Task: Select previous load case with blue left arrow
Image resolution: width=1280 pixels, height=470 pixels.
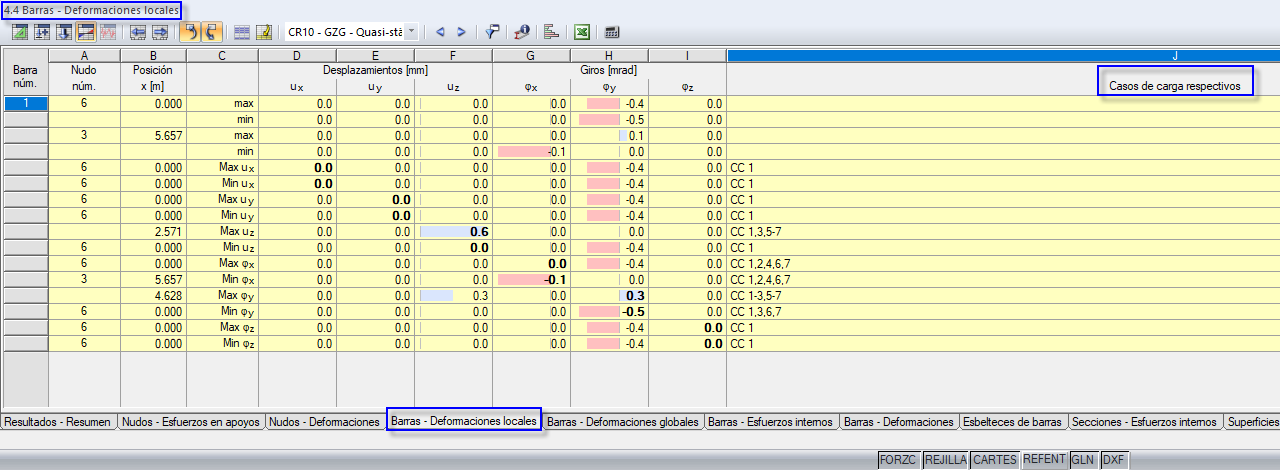Action: pos(440,32)
